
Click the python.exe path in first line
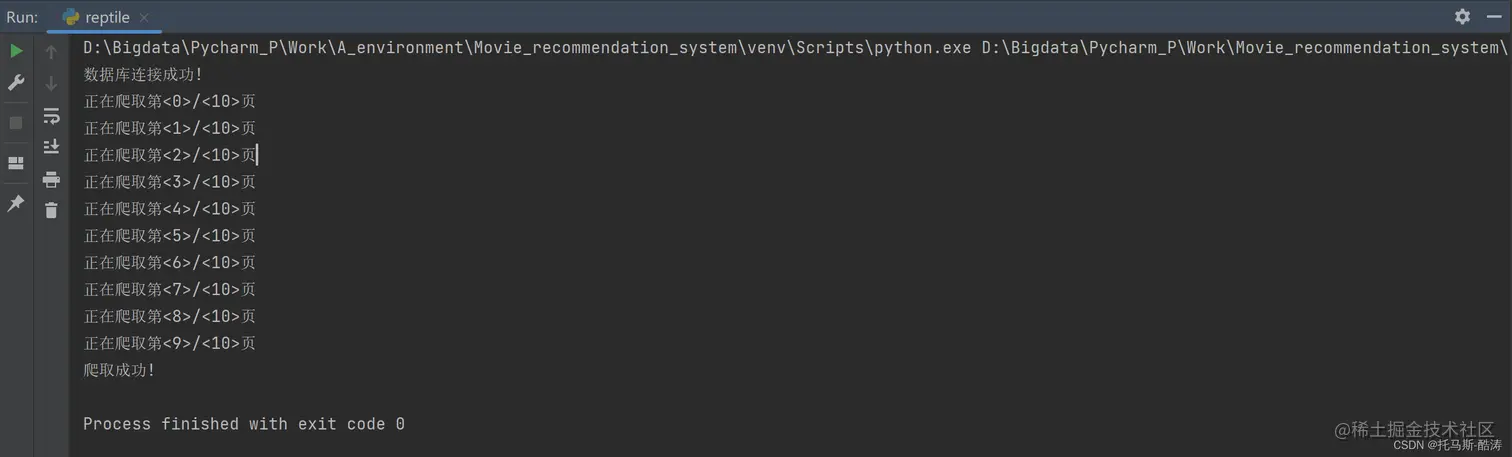[x=527, y=47]
